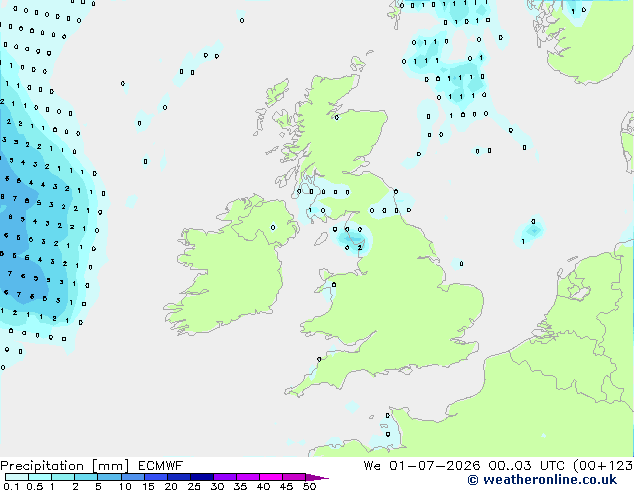Click the legend label '20'

pyautogui.click(x=171, y=486)
